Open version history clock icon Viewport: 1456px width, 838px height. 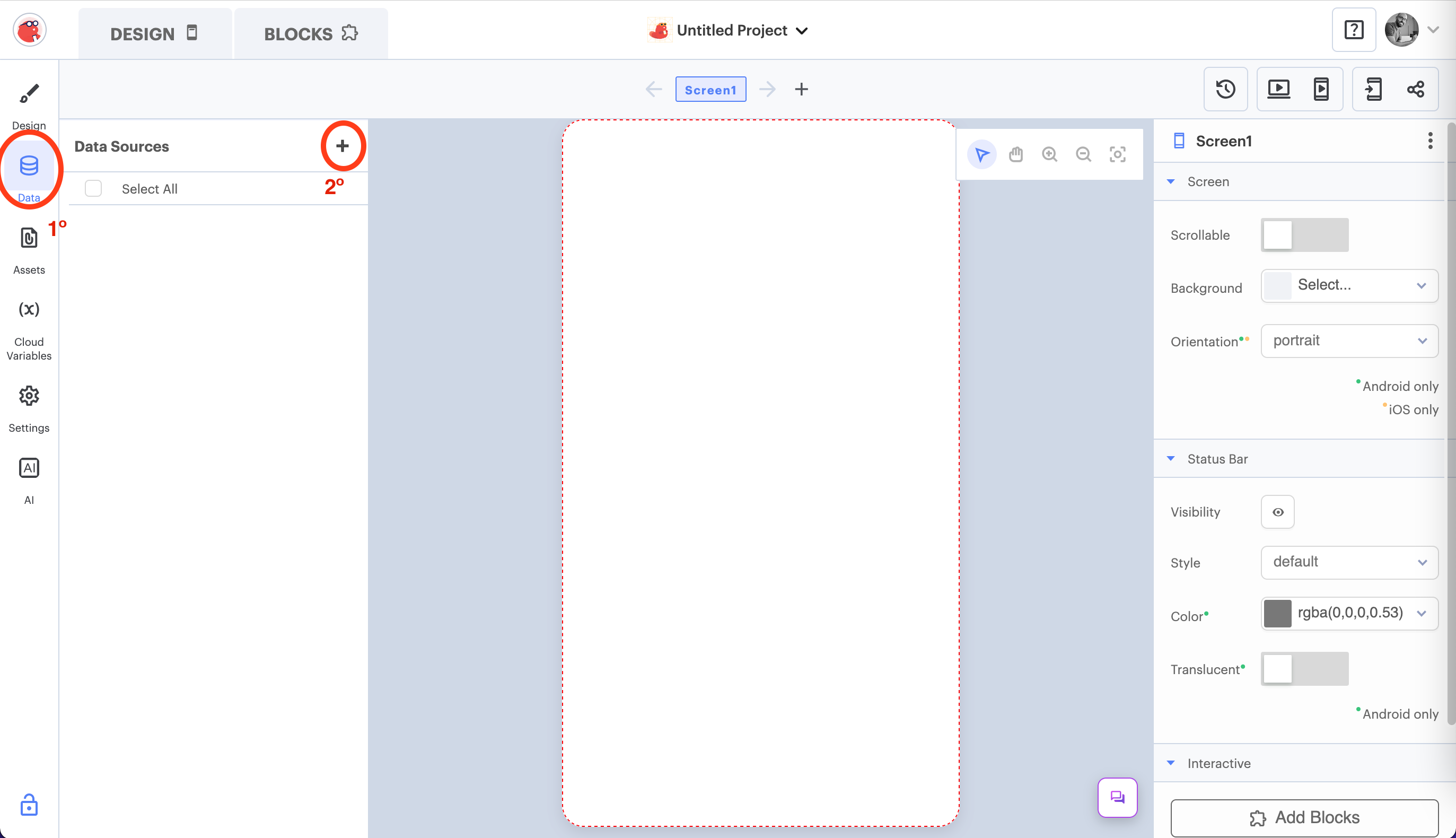coord(1225,89)
